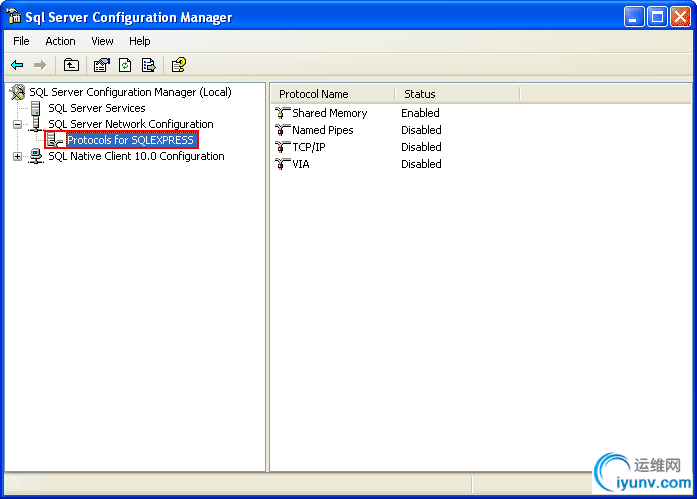Select Protocols for SQLEXPRESS tree item
This screenshot has height=499, width=697.
[130, 140]
